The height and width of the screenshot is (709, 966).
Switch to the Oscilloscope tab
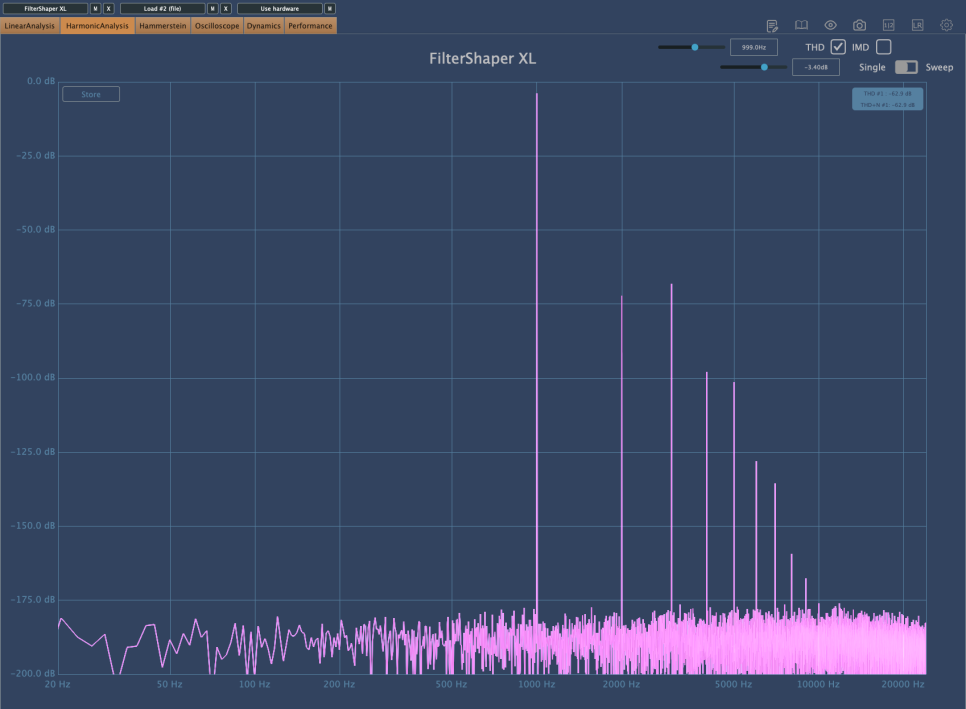(x=217, y=26)
